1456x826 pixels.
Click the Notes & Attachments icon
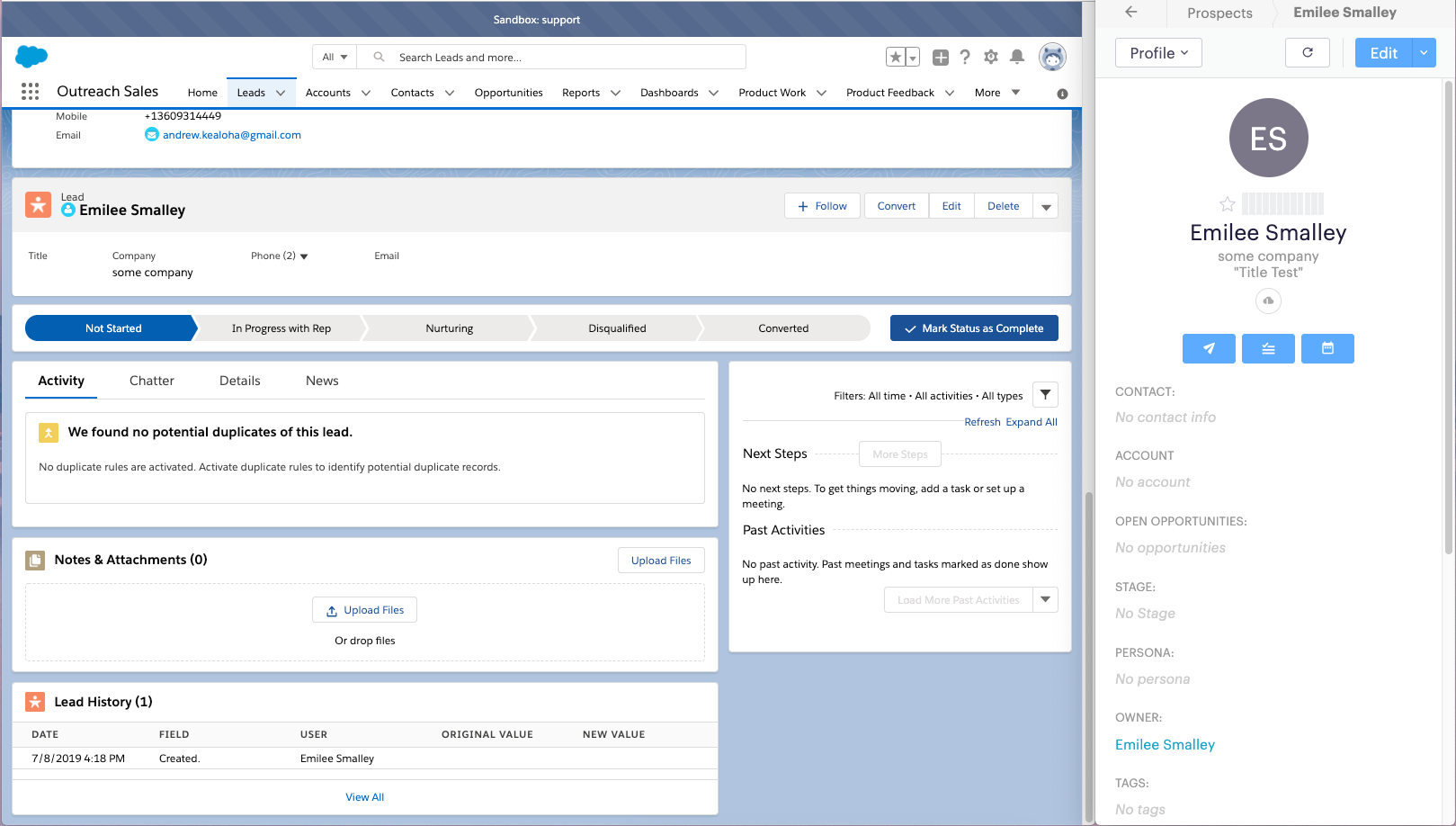[x=35, y=561]
